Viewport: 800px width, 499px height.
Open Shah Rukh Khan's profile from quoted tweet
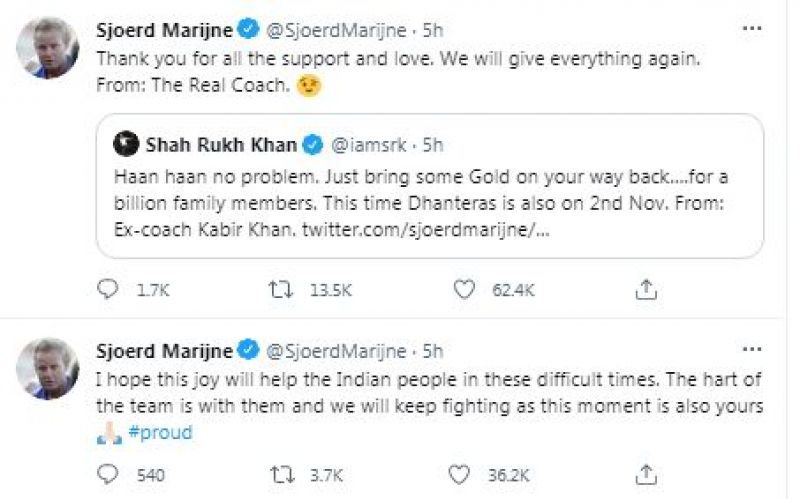click(222, 145)
